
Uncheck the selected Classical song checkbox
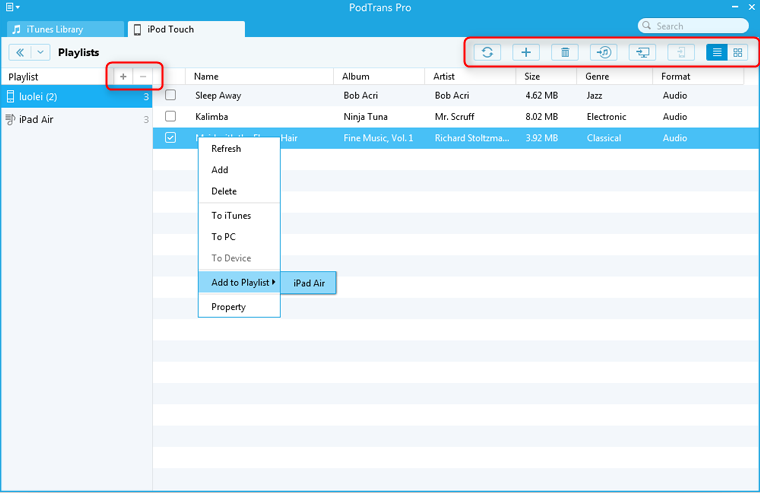[x=170, y=137]
